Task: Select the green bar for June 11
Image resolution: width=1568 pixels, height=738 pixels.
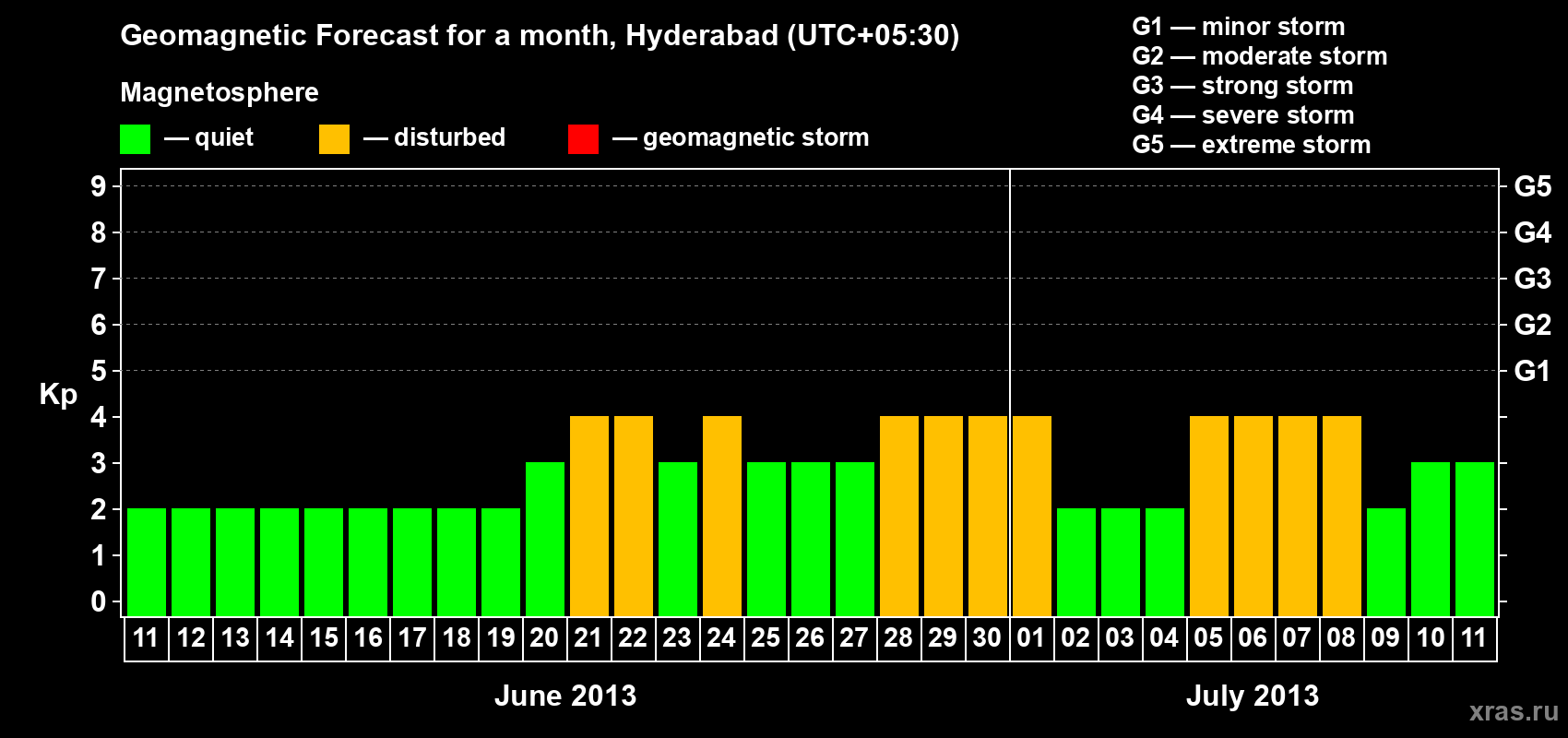Action: point(147,562)
